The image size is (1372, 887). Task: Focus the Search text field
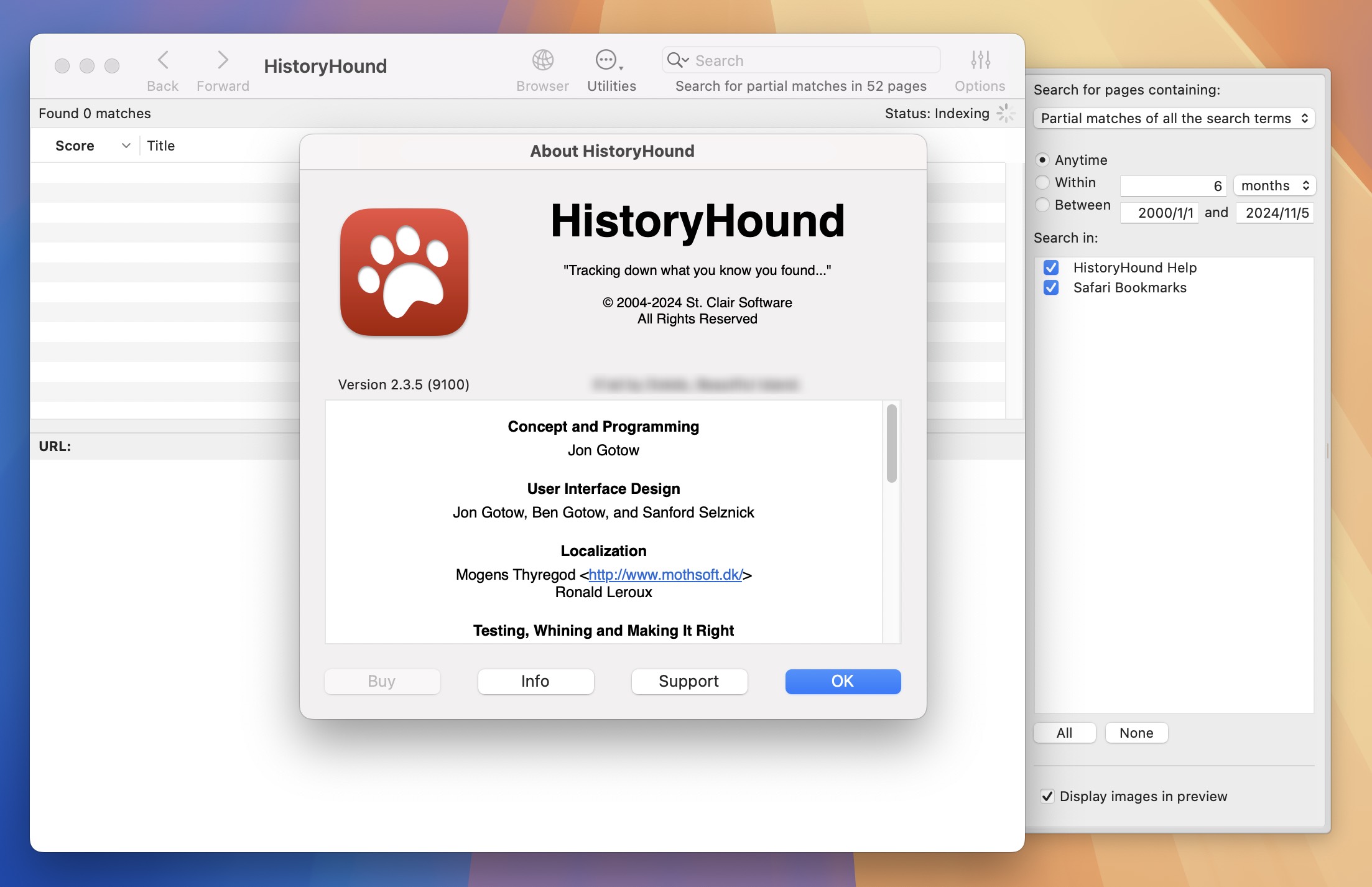pos(801,60)
